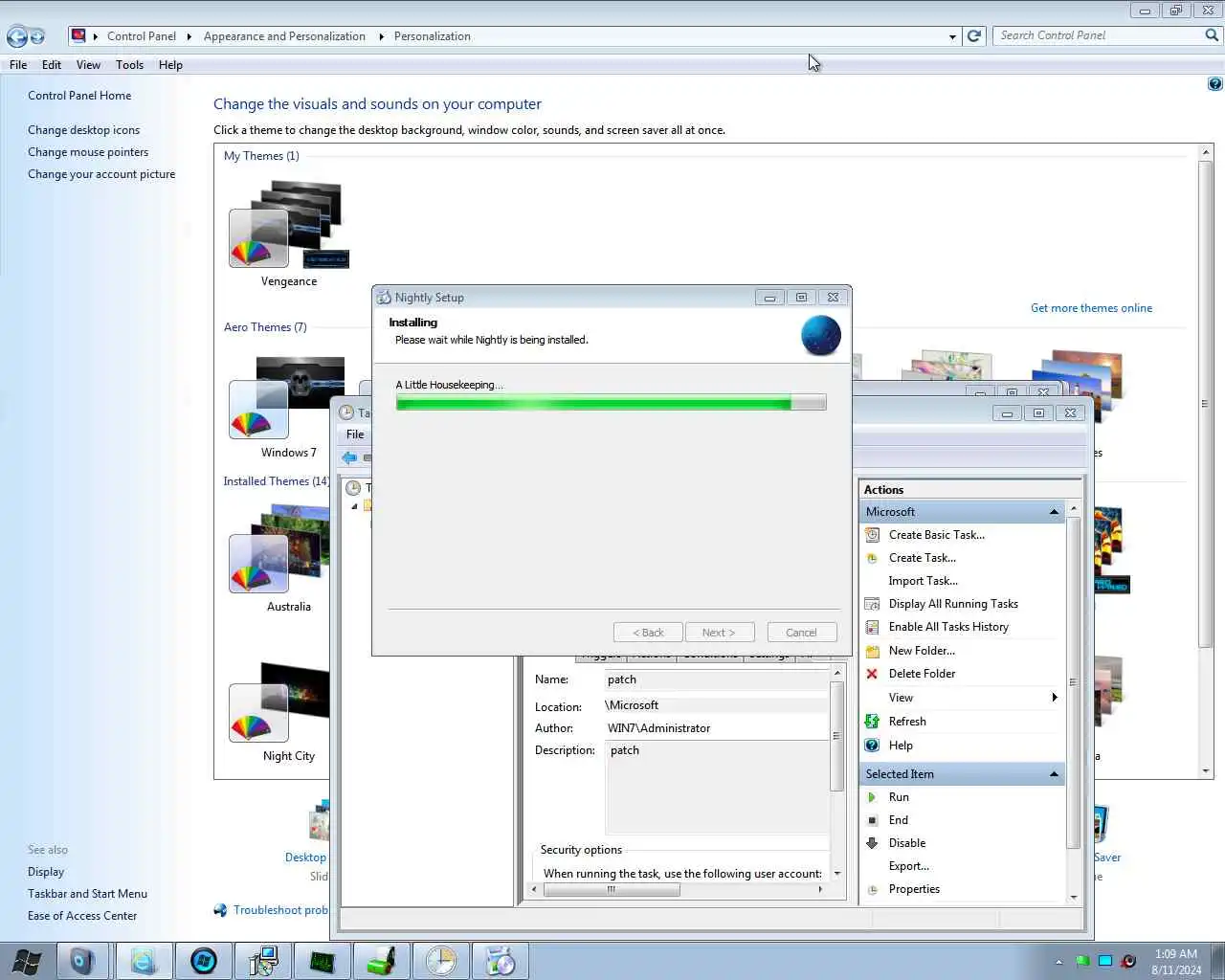Open Change your account picture link
Viewport: 1225px width, 980px height.
(101, 174)
